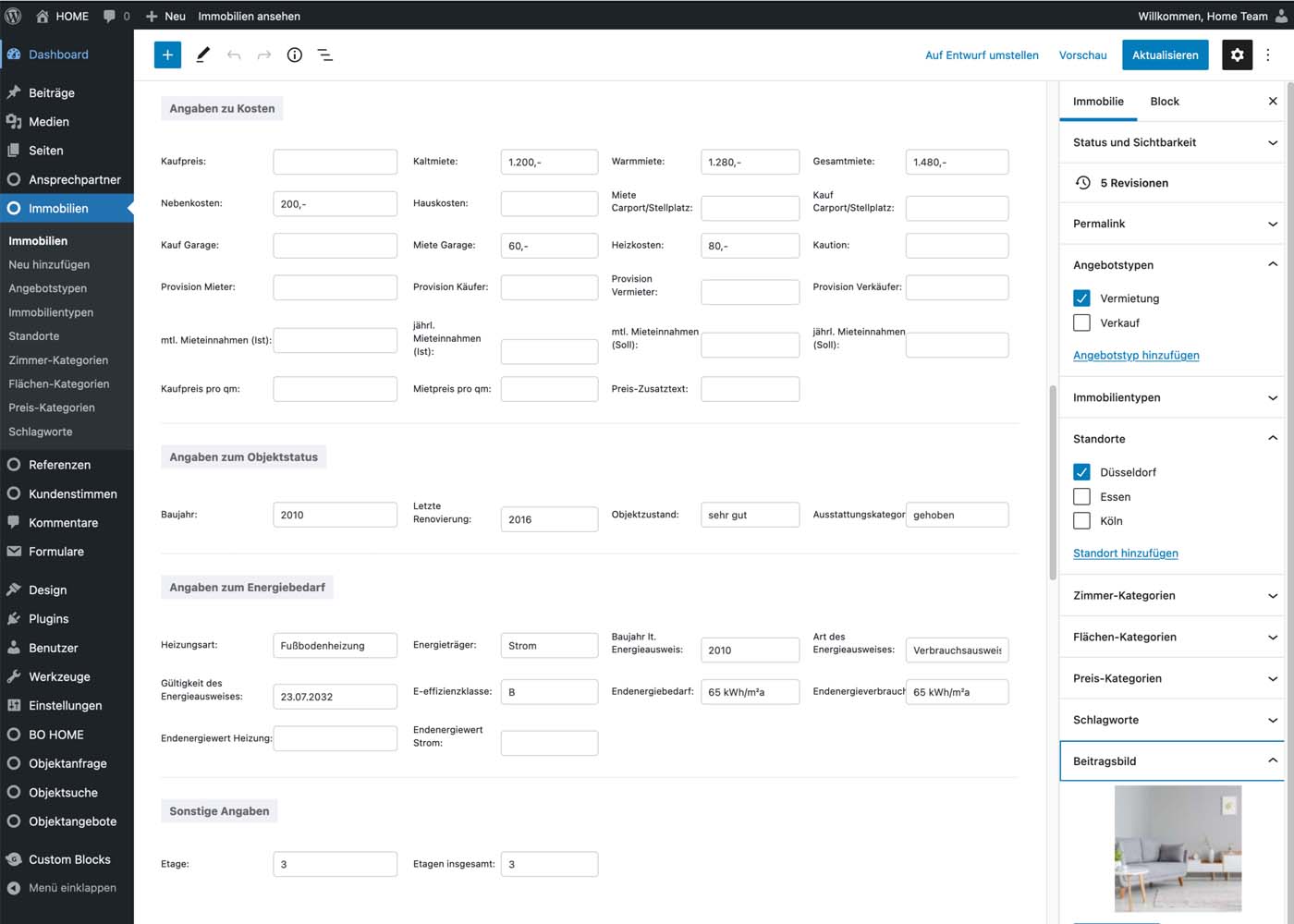Click the Aktualisieren button
The height and width of the screenshot is (924, 1294).
point(1165,55)
